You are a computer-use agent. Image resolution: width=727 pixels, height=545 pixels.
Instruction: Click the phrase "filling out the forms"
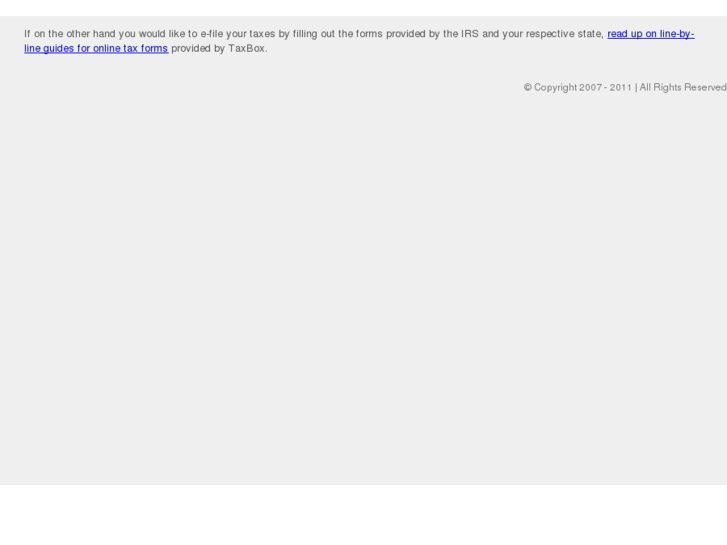tap(338, 34)
